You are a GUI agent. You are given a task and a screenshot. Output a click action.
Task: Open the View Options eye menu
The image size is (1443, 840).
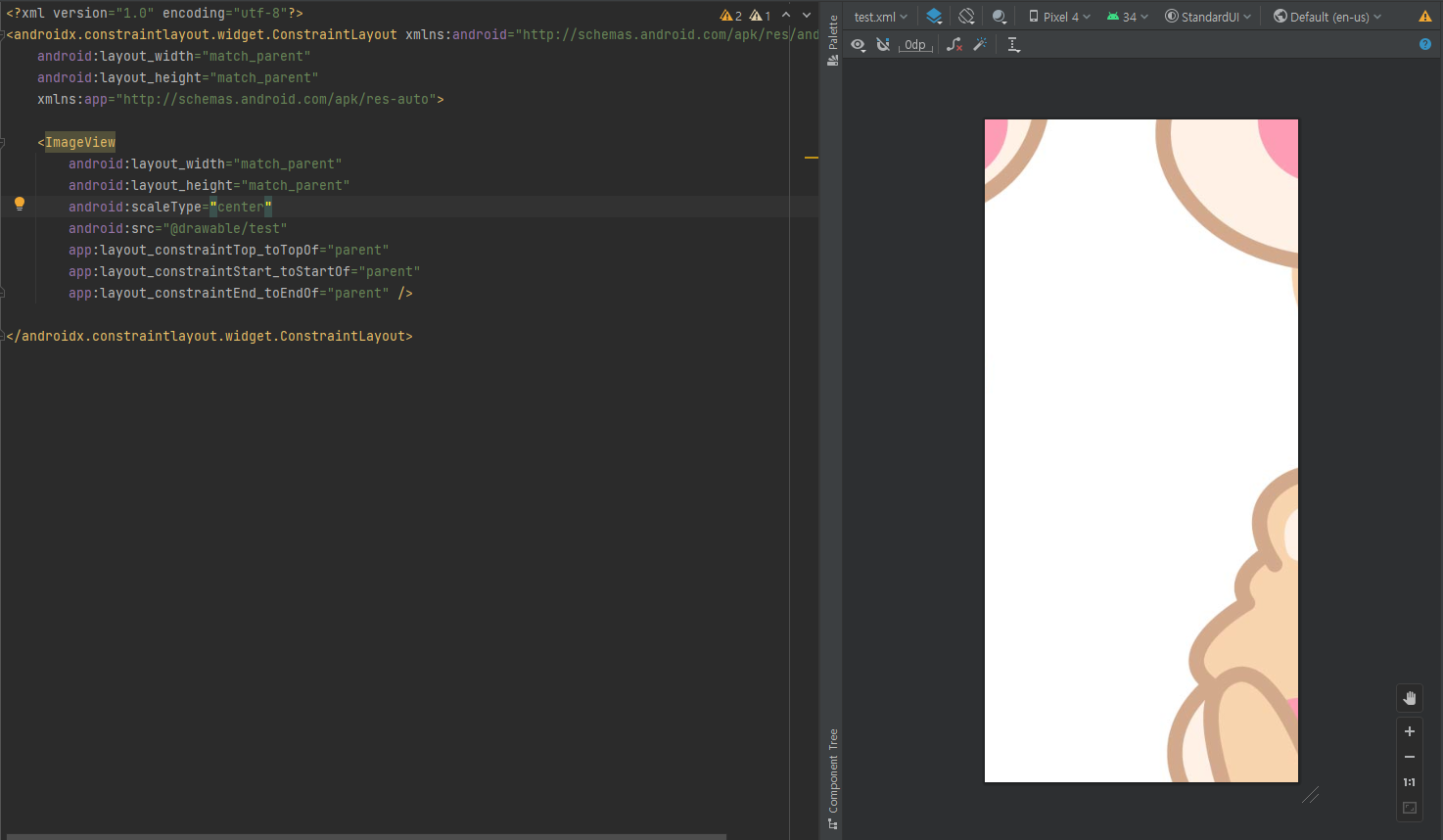859,45
